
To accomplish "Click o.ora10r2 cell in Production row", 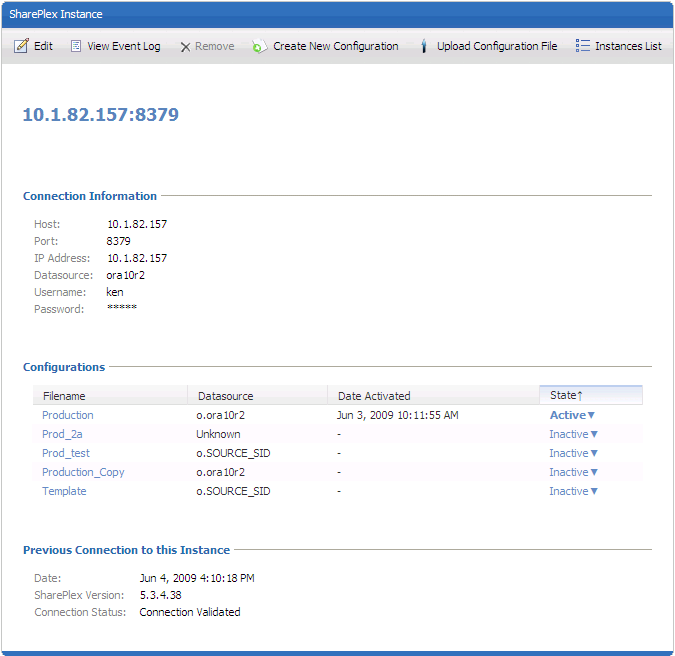I will coord(220,415).
